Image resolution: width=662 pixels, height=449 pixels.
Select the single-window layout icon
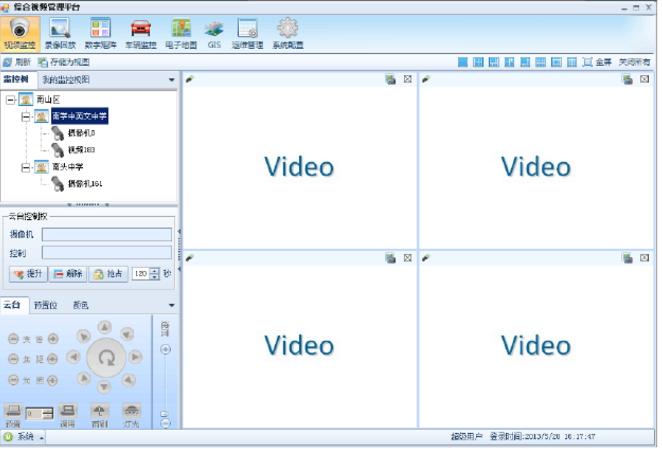coord(463,62)
